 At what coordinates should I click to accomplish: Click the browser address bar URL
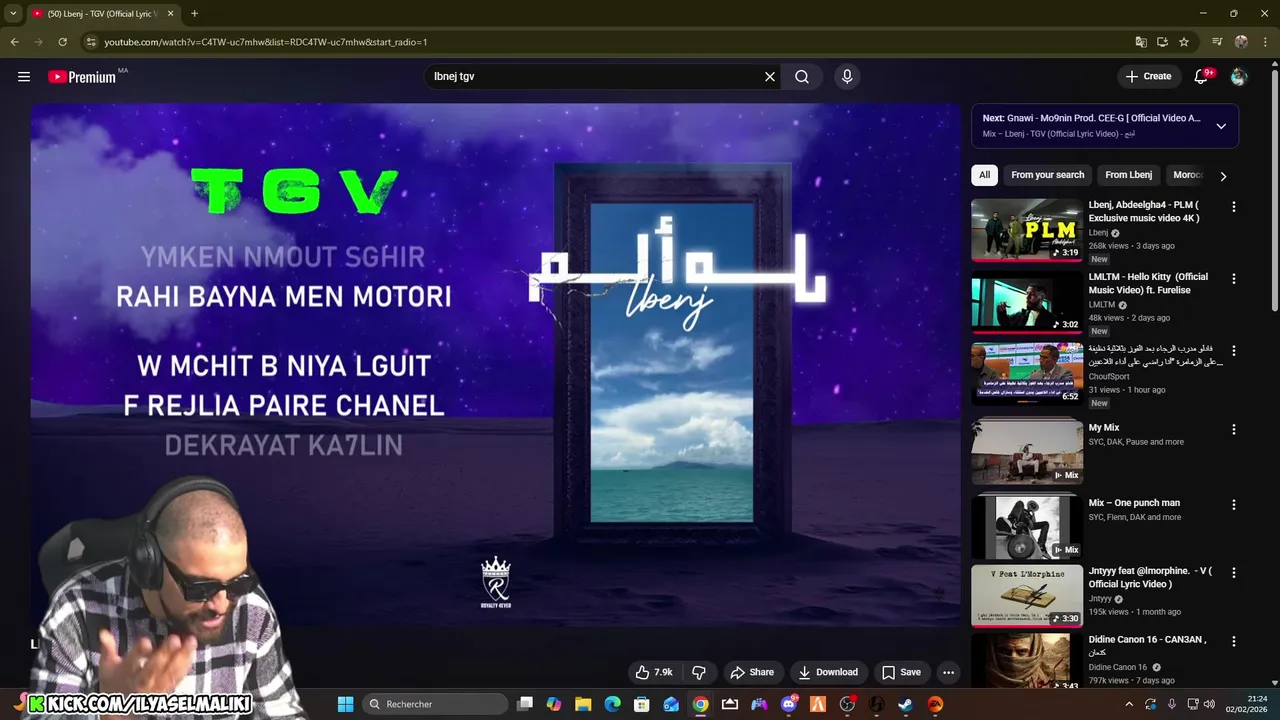point(266,42)
